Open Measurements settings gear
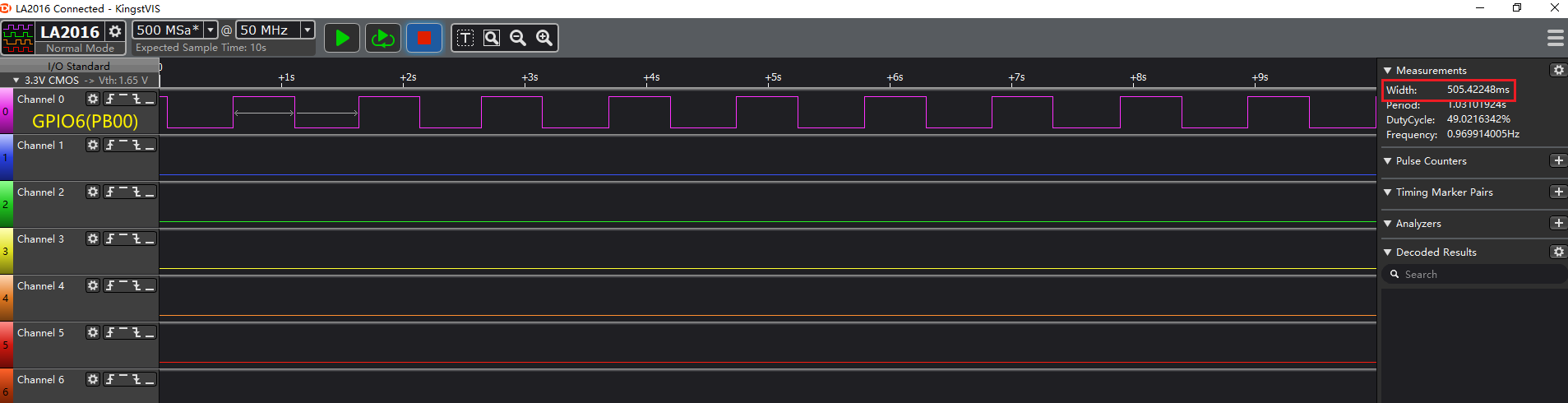This screenshot has height=403, width=1568. pos(1558,70)
